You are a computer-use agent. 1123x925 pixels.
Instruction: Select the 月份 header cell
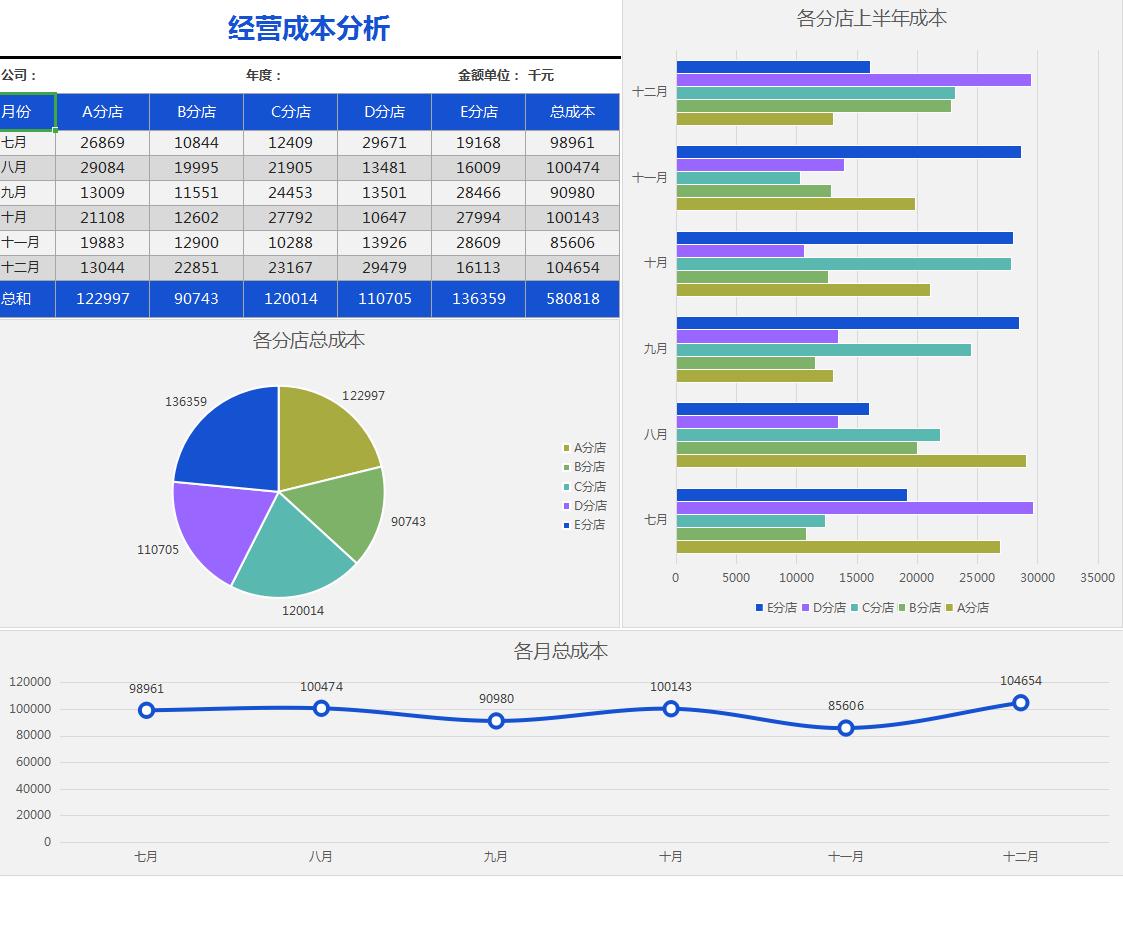(x=27, y=112)
